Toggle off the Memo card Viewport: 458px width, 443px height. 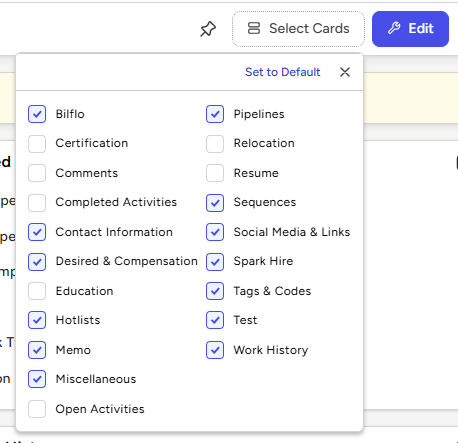(37, 350)
